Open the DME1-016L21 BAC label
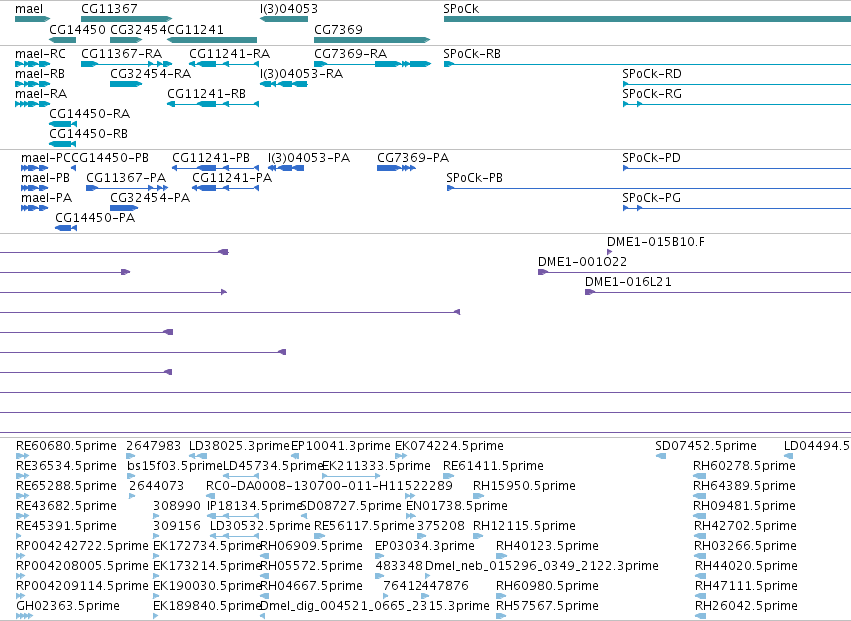Image resolution: width=851 pixels, height=621 pixels. point(628,282)
